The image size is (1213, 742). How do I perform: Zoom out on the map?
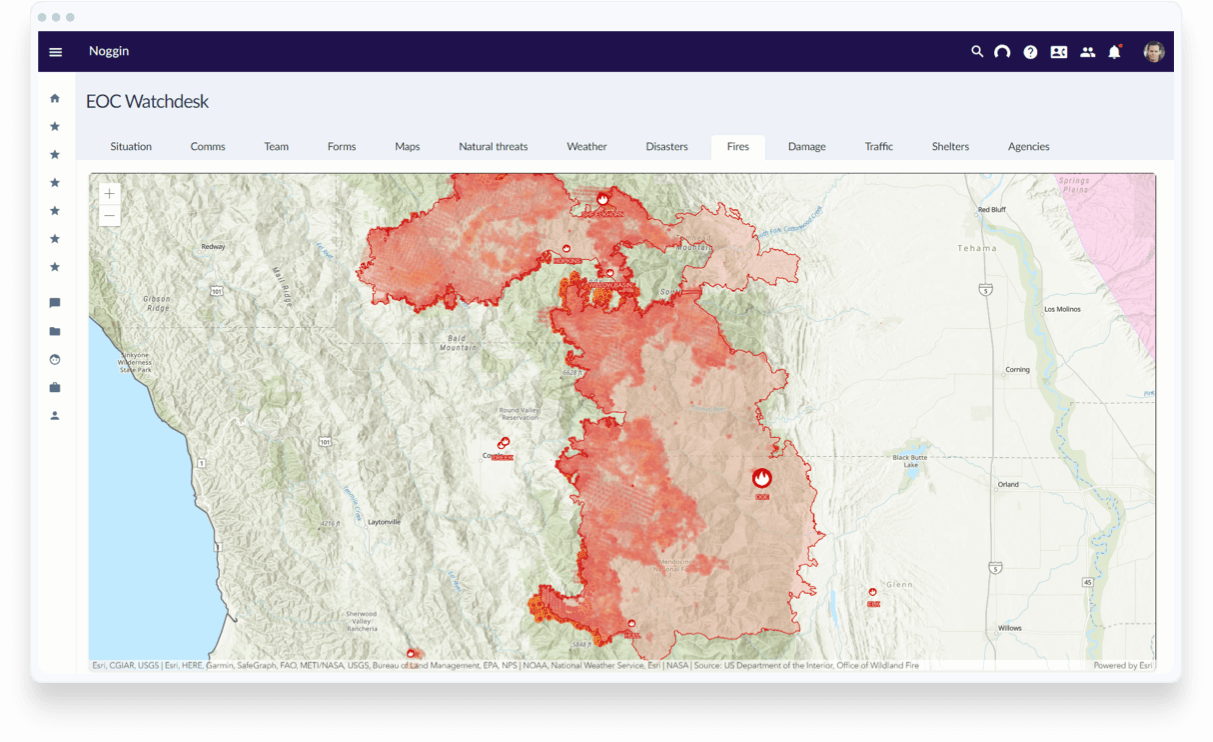(x=109, y=215)
